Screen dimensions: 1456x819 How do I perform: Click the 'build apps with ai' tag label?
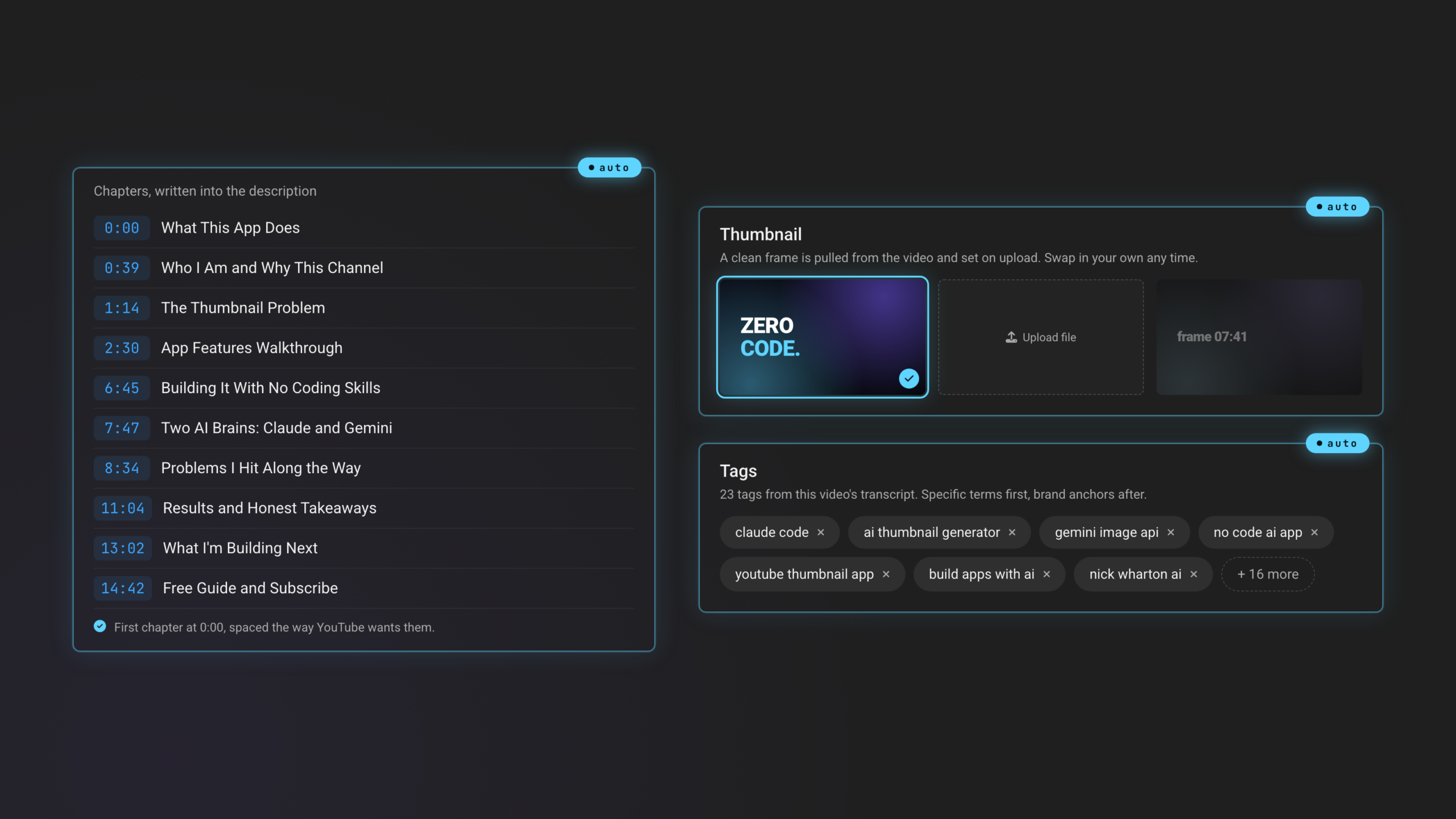(981, 574)
